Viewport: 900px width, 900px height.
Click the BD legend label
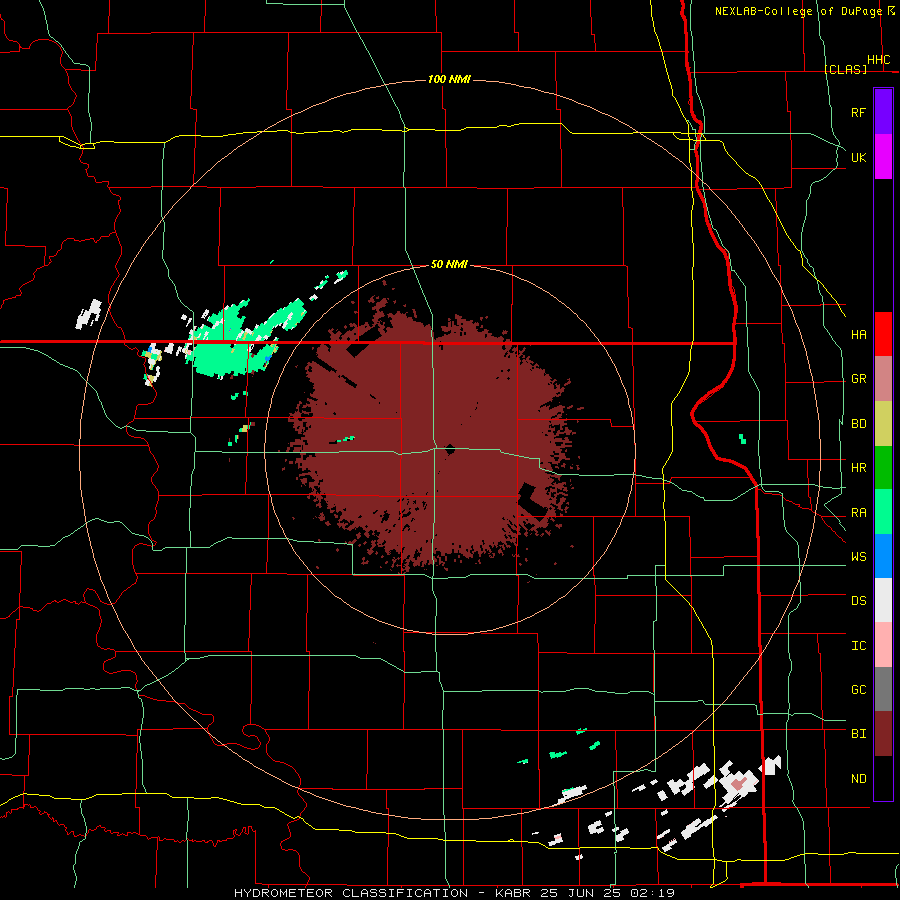pos(858,424)
